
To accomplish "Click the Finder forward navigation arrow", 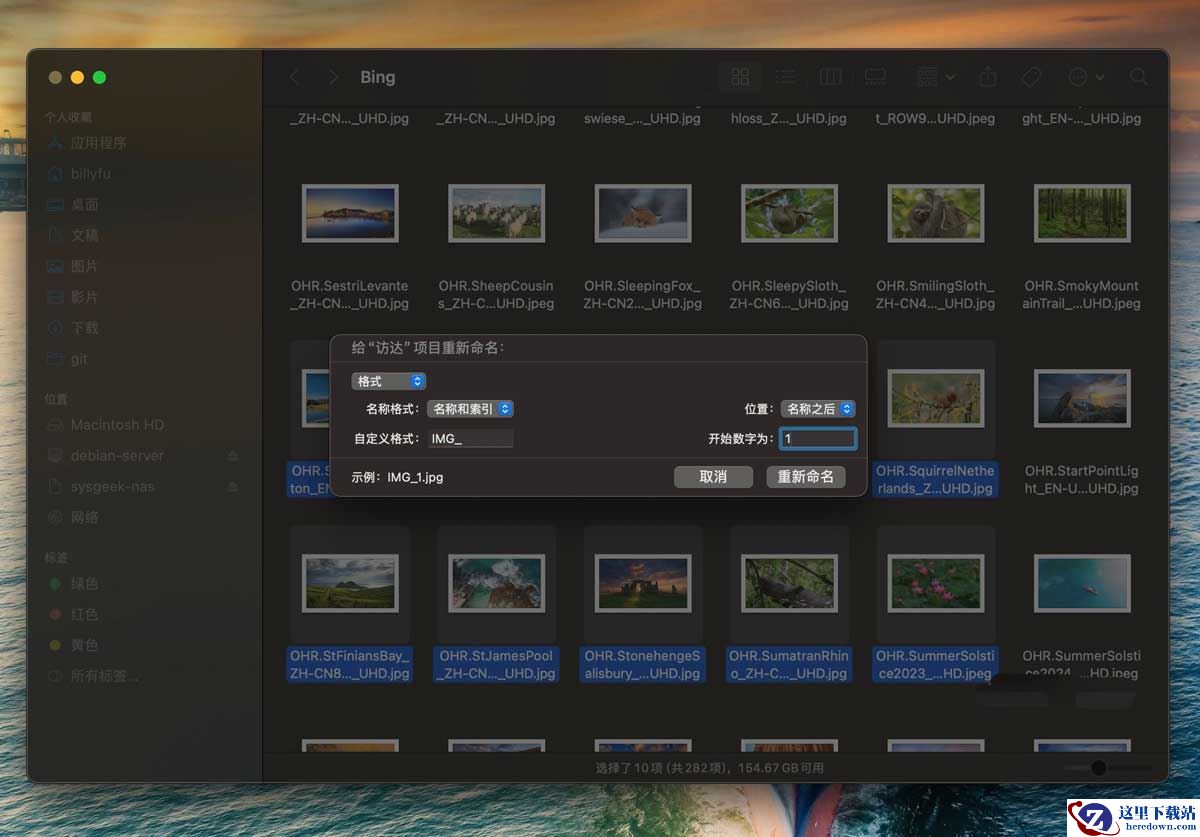I will coord(334,77).
